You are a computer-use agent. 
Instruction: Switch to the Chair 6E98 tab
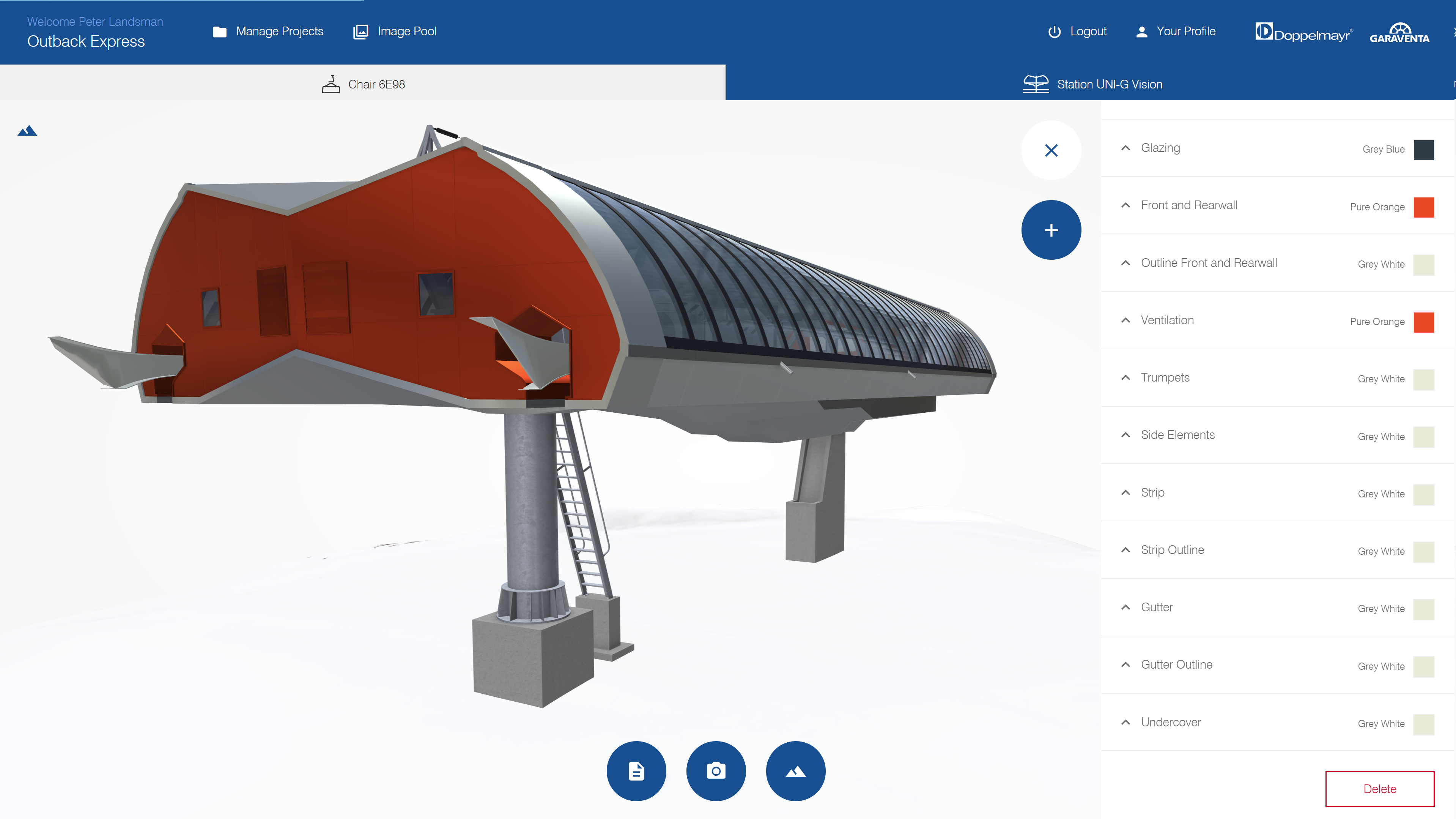(363, 84)
